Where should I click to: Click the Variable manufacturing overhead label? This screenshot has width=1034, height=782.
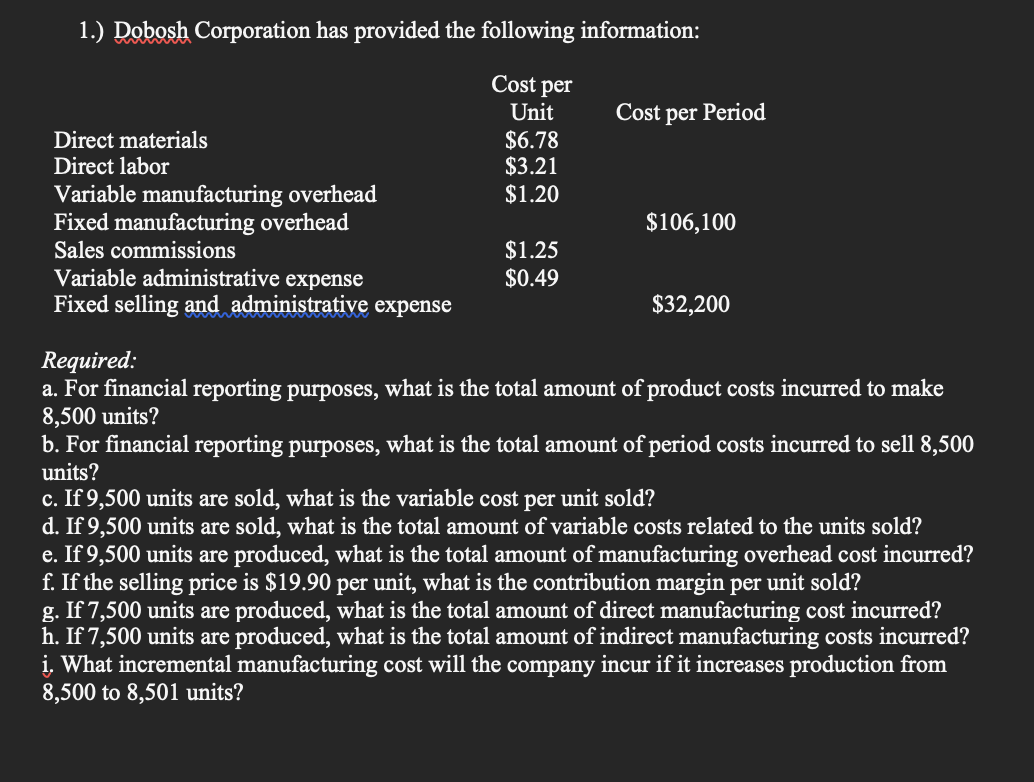pos(215,195)
